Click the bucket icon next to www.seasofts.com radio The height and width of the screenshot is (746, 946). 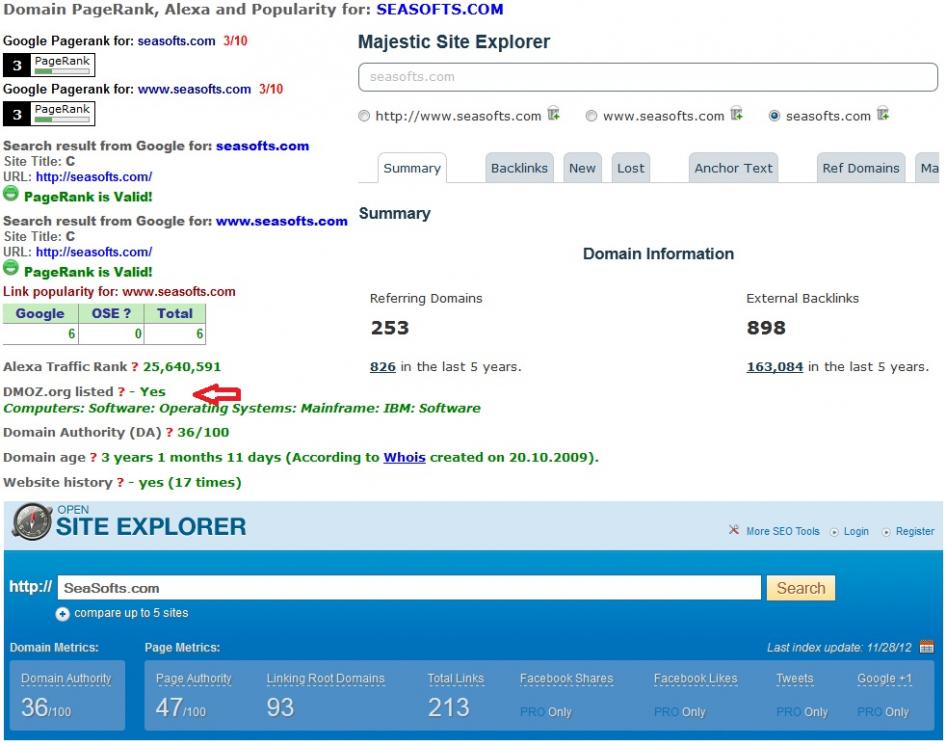(736, 113)
